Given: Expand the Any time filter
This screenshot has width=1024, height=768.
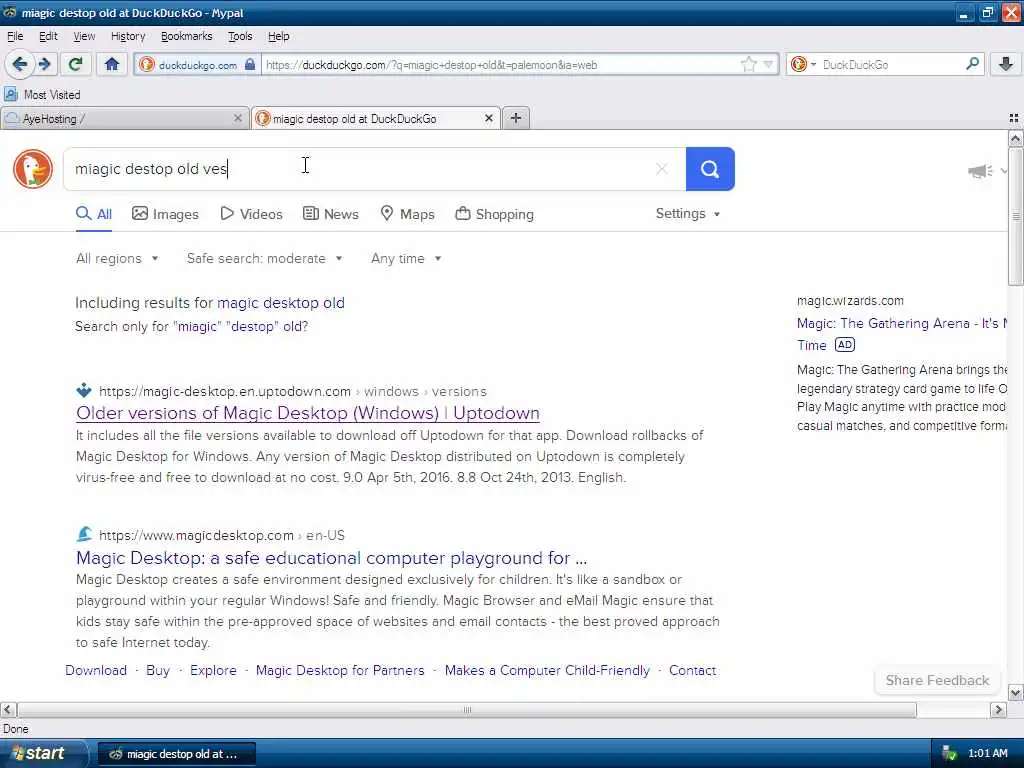Looking at the screenshot, I should pyautogui.click(x=406, y=259).
